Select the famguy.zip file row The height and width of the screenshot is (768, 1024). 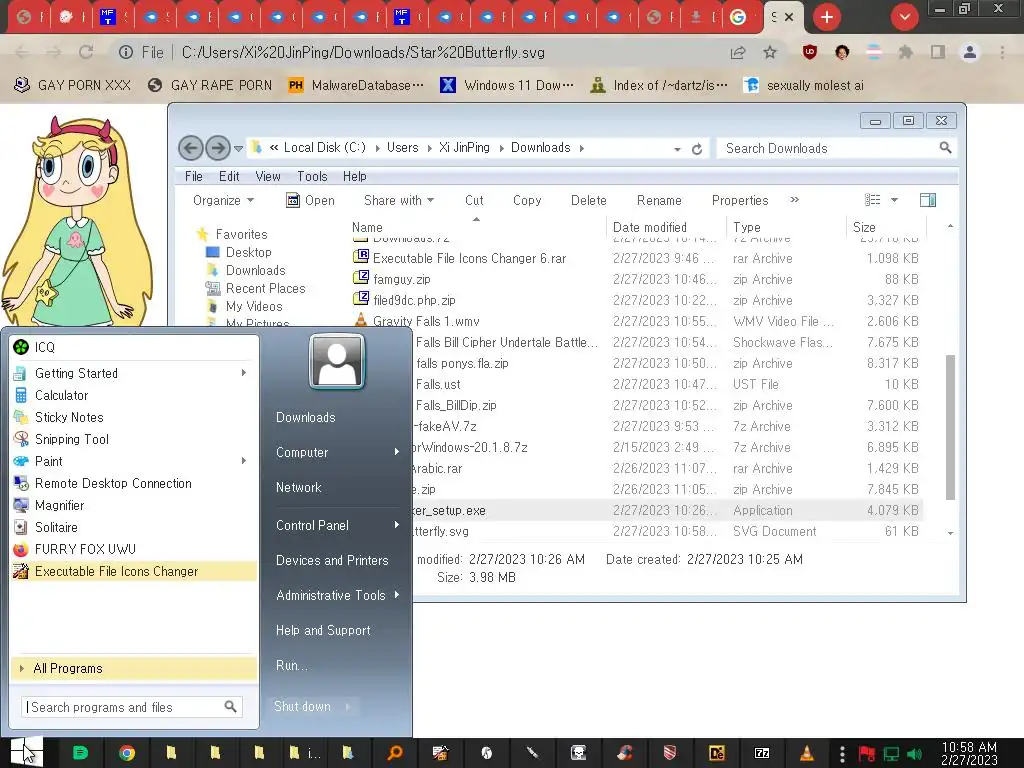pyautogui.click(x=637, y=279)
